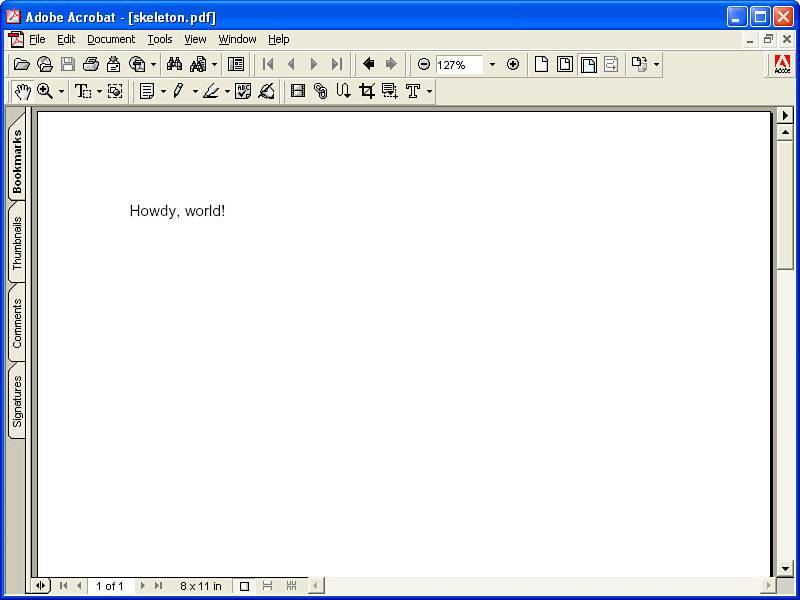This screenshot has width=800, height=600.
Task: Open the Pencil tool dropdown arrow
Action: pos(195,91)
